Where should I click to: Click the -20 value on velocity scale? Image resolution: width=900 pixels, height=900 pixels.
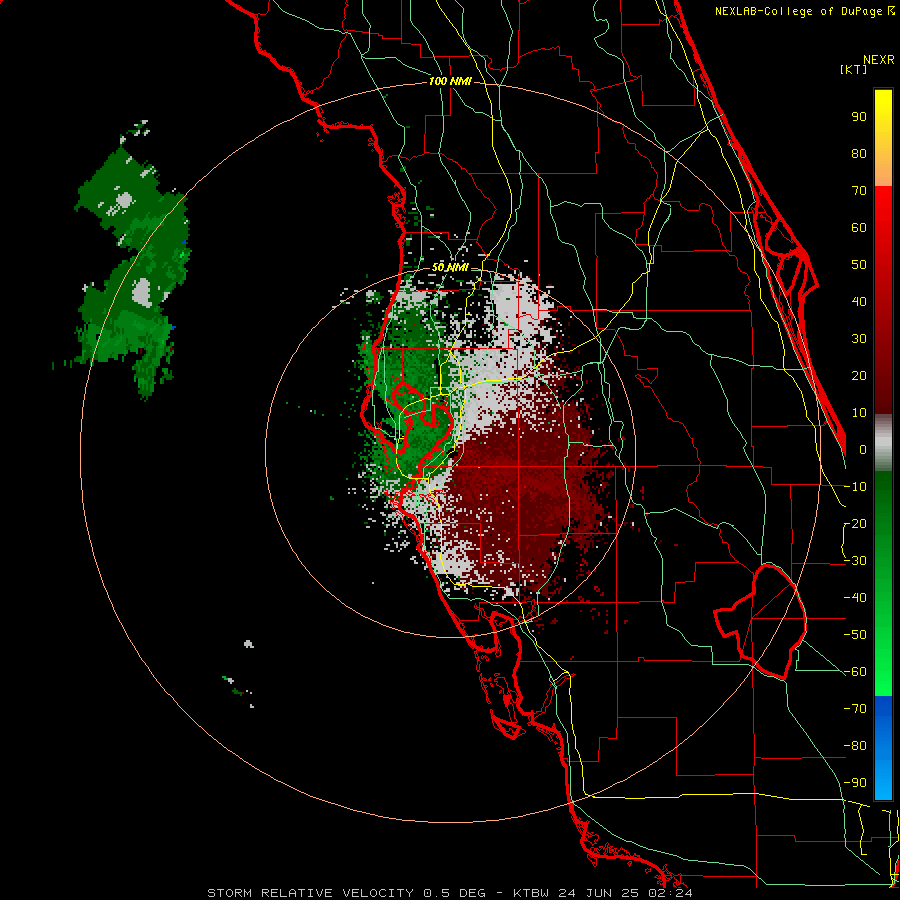click(x=855, y=524)
